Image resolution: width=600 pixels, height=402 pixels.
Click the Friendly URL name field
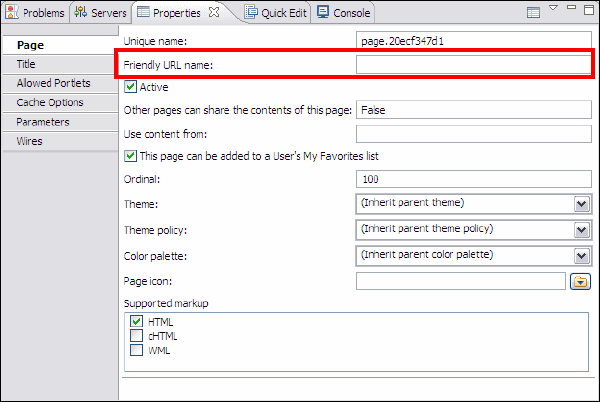click(473, 65)
